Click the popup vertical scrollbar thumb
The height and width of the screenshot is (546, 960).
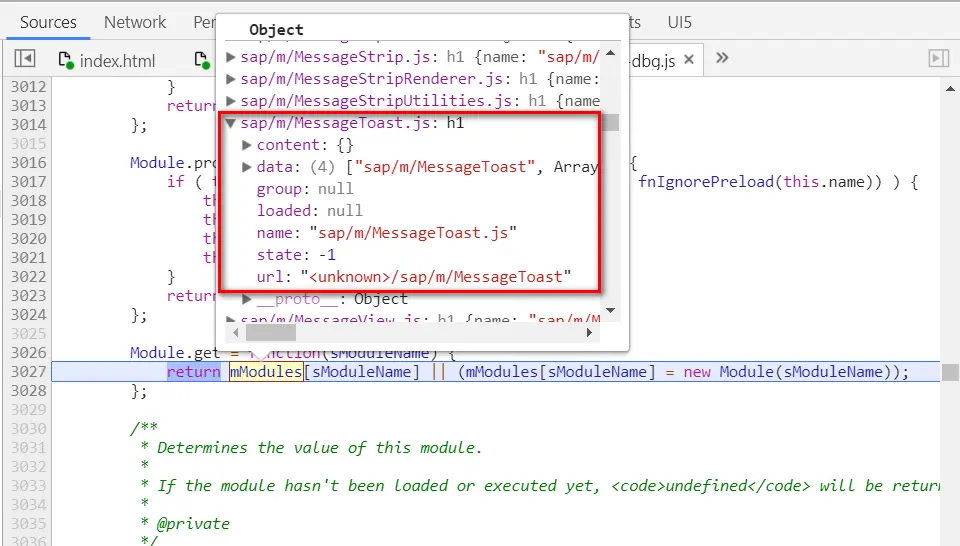click(x=610, y=122)
